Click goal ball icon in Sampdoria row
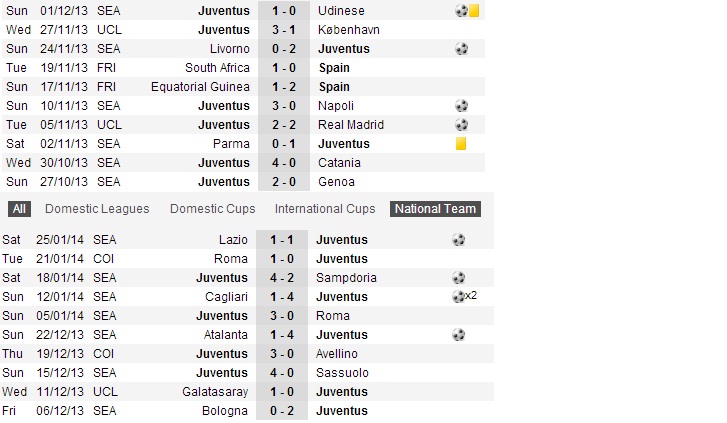 click(458, 278)
